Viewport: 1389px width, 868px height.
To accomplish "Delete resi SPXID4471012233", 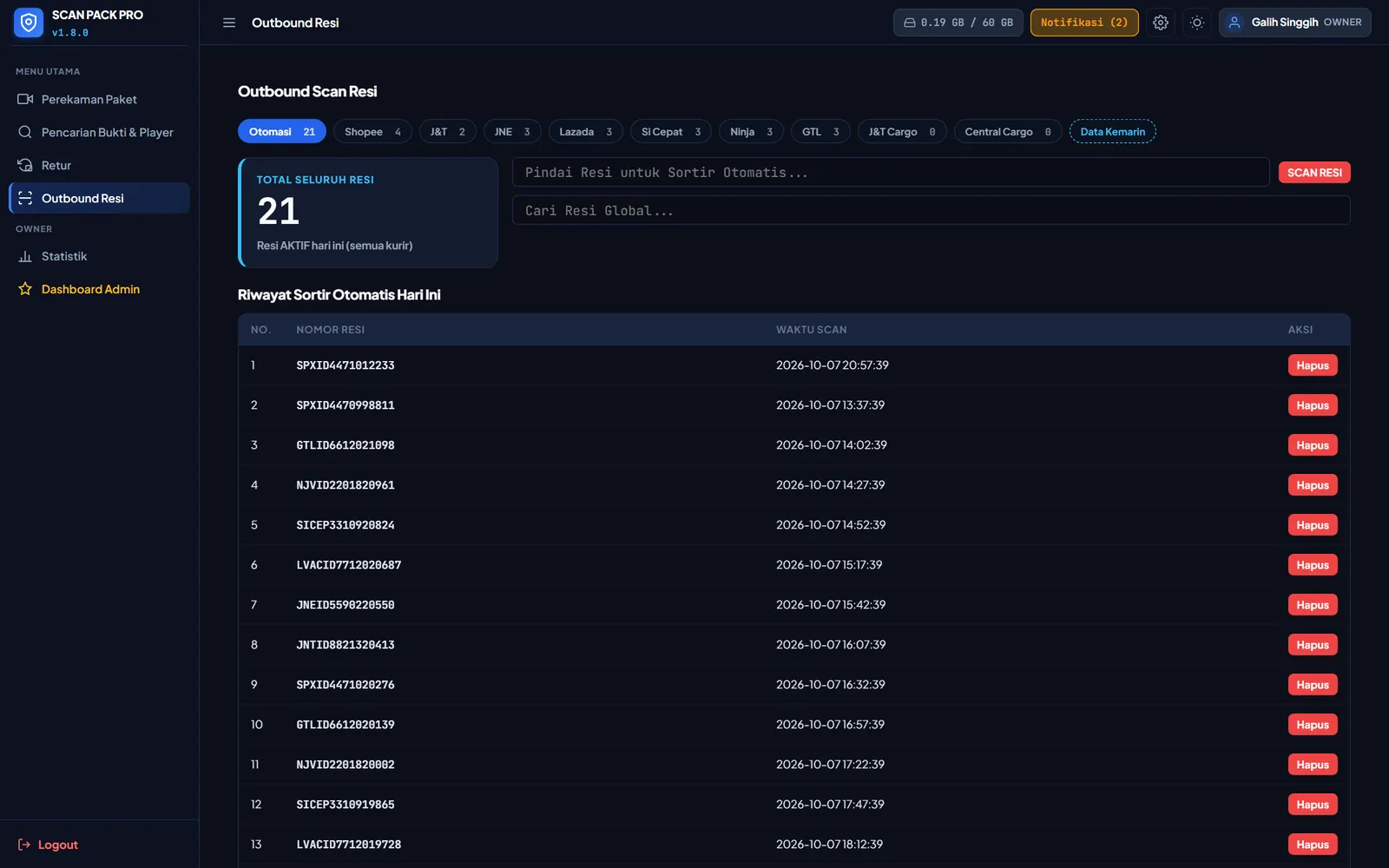I will point(1313,365).
